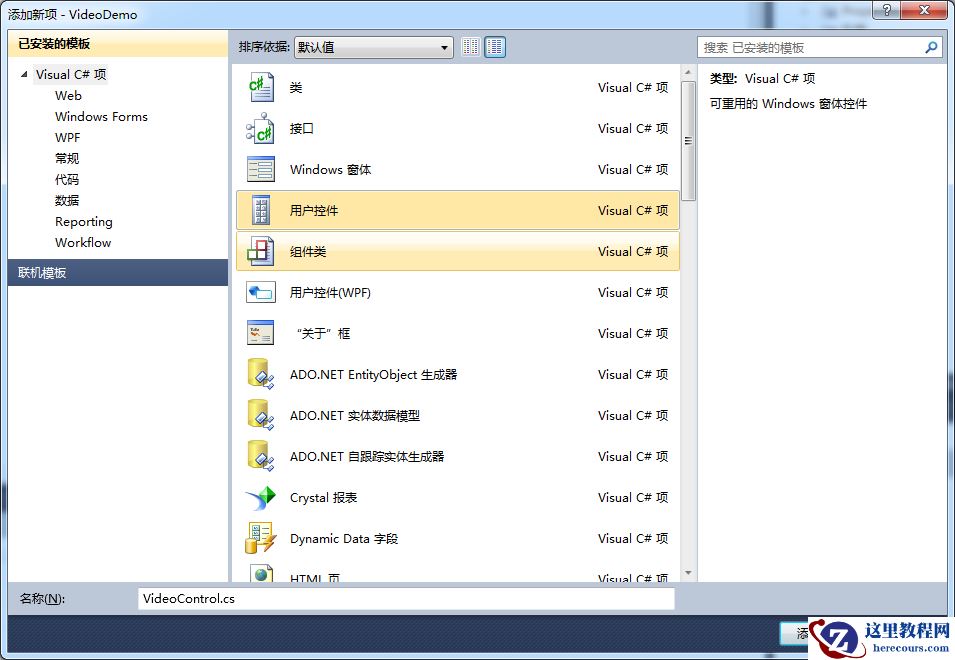Select the ADO.NET 实体数据模型 text

[354, 415]
